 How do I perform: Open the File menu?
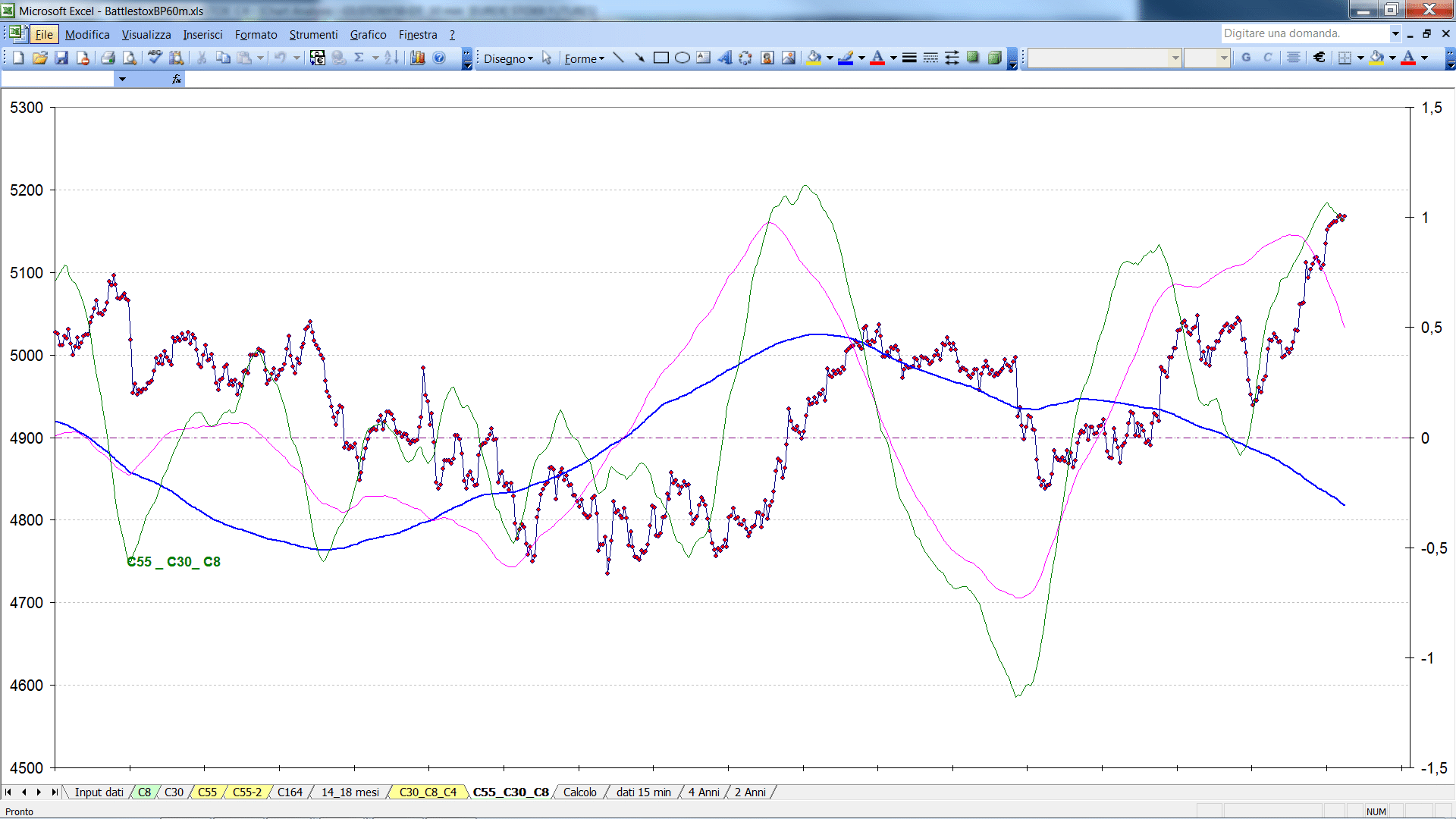coord(44,34)
